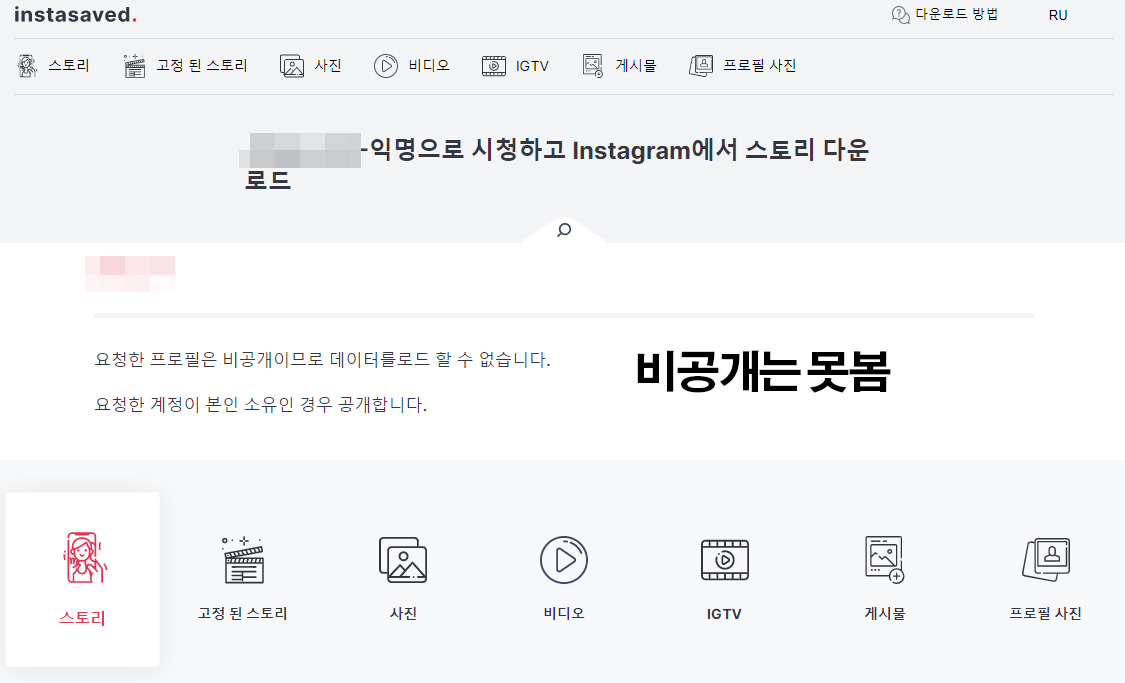
Task: Open the 다운로드 방법 help link
Action: coord(956,14)
